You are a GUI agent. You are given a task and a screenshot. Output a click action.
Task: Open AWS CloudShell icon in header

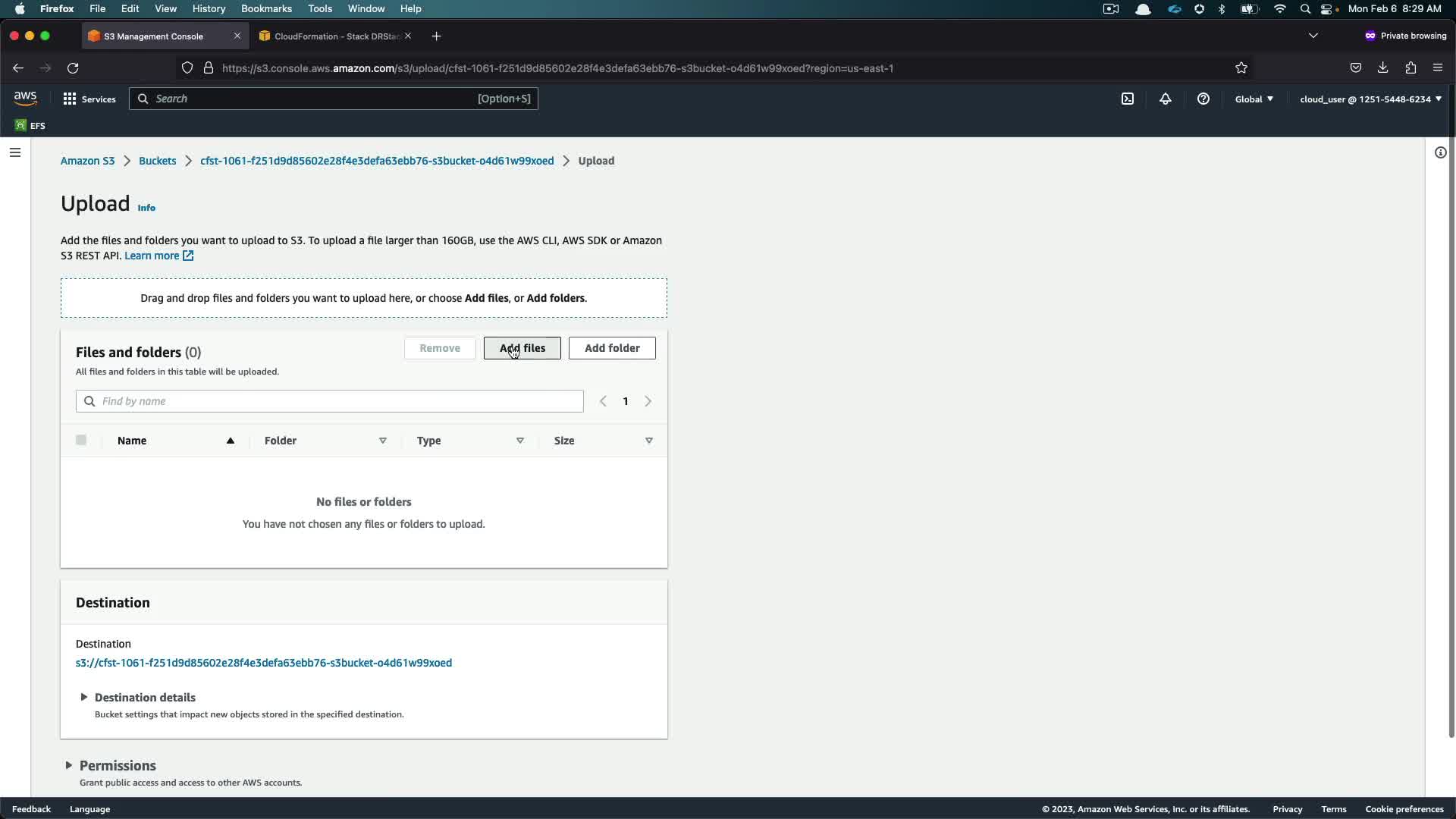[x=1128, y=99]
